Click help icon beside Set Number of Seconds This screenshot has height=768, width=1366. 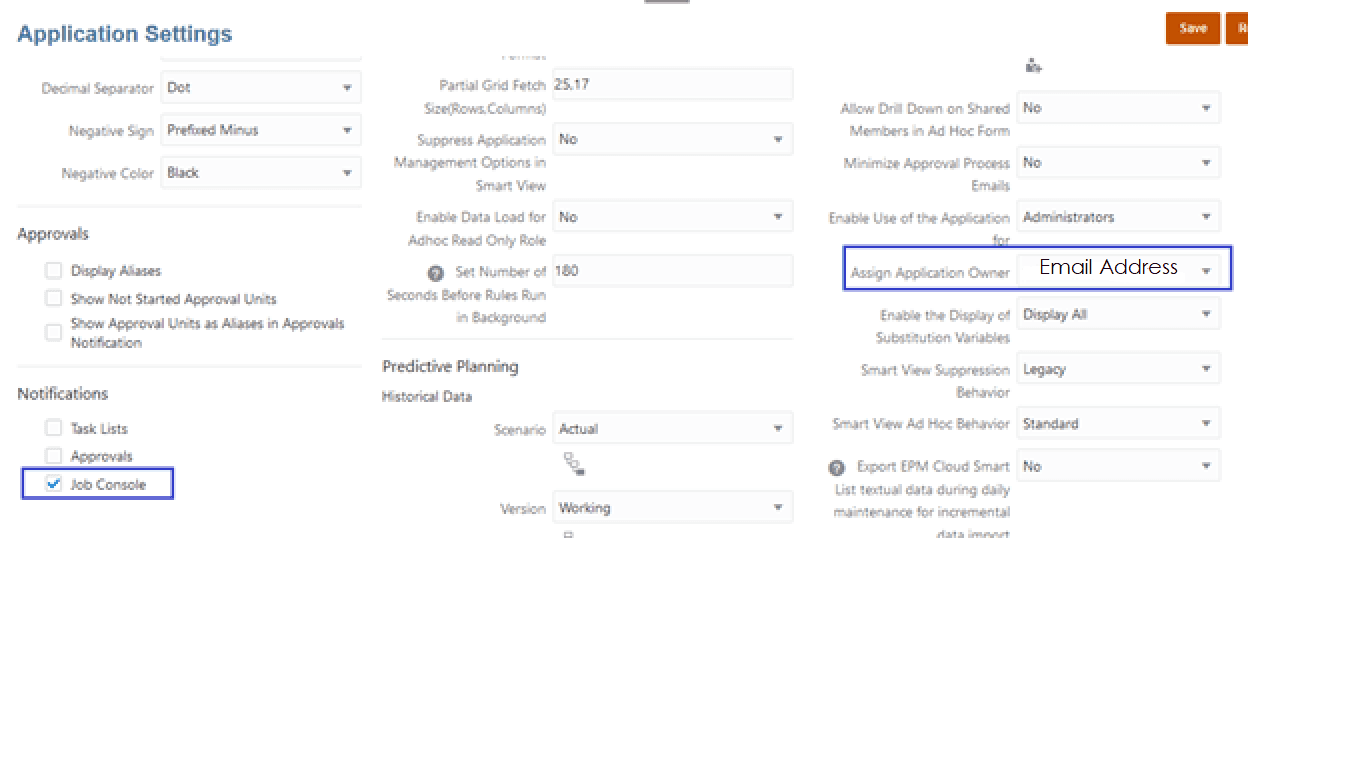[435, 273]
